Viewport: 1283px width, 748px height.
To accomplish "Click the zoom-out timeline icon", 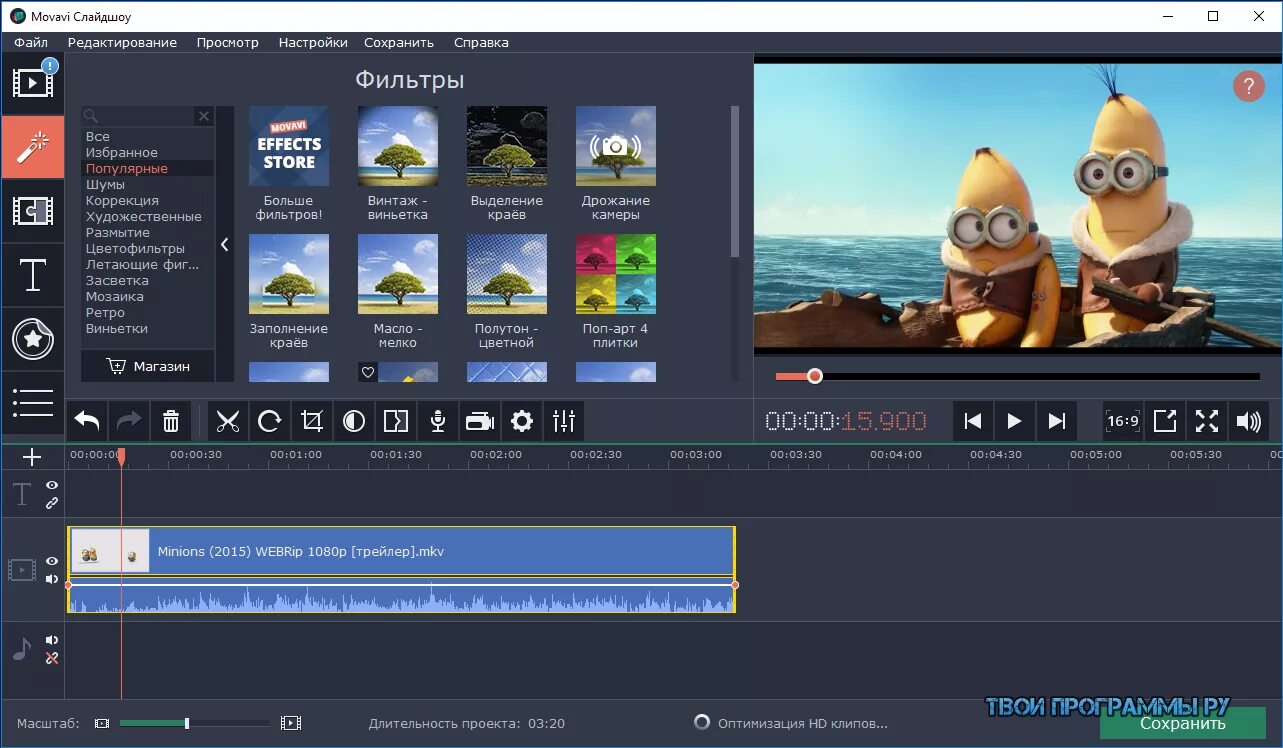I will 102,723.
